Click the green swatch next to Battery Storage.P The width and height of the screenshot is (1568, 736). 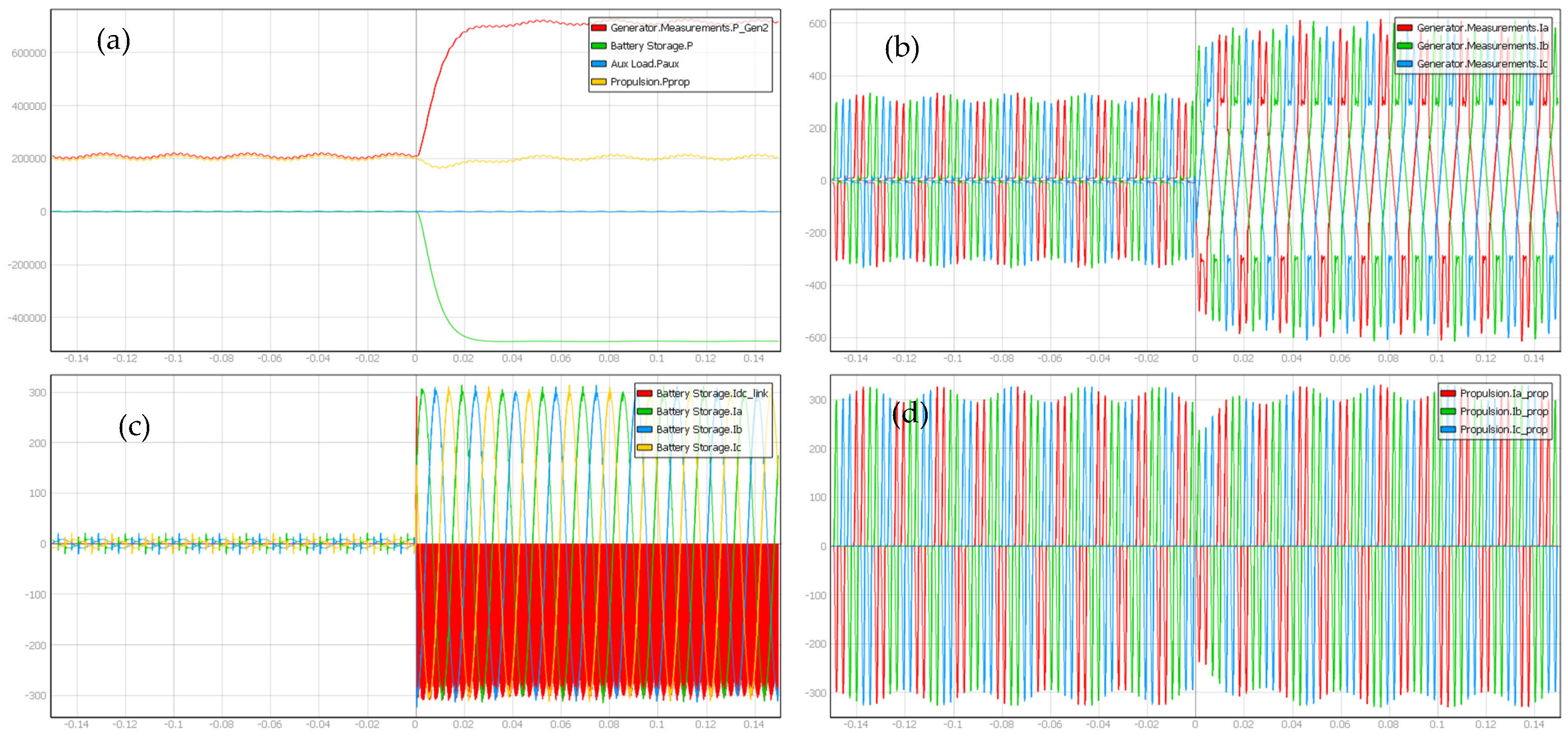click(598, 46)
